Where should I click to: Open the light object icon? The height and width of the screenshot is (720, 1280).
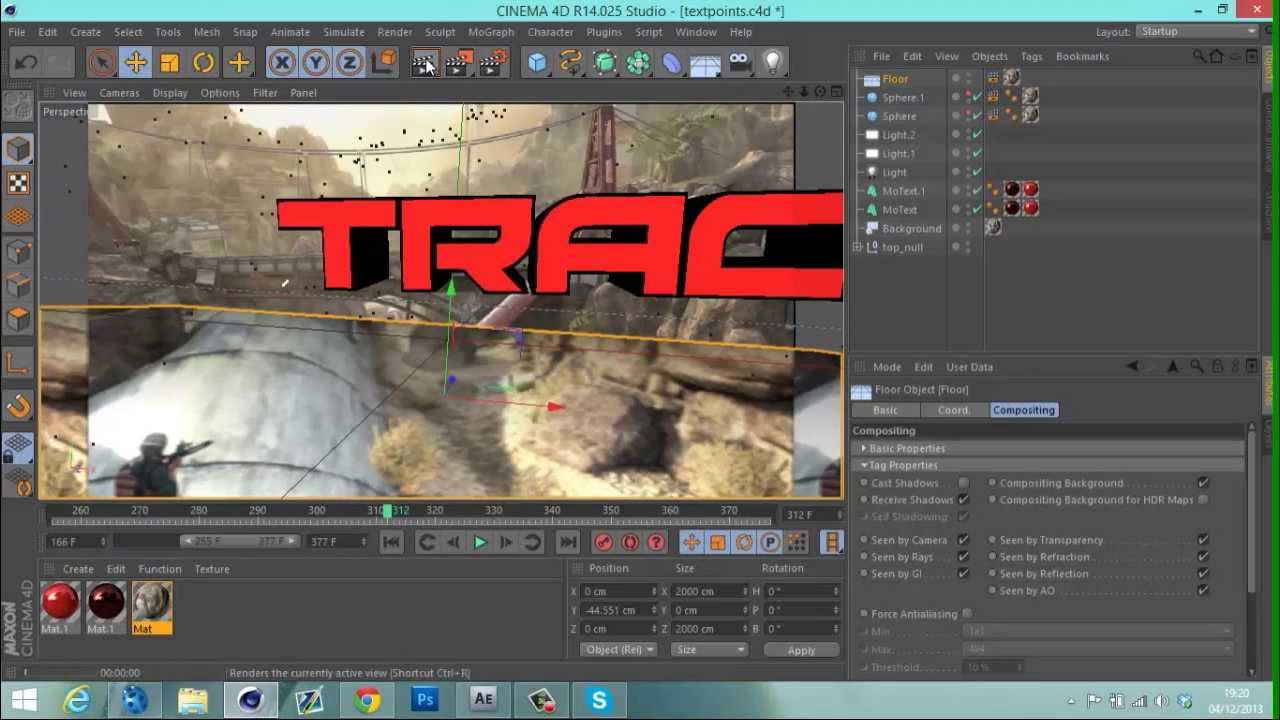pyautogui.click(x=773, y=64)
